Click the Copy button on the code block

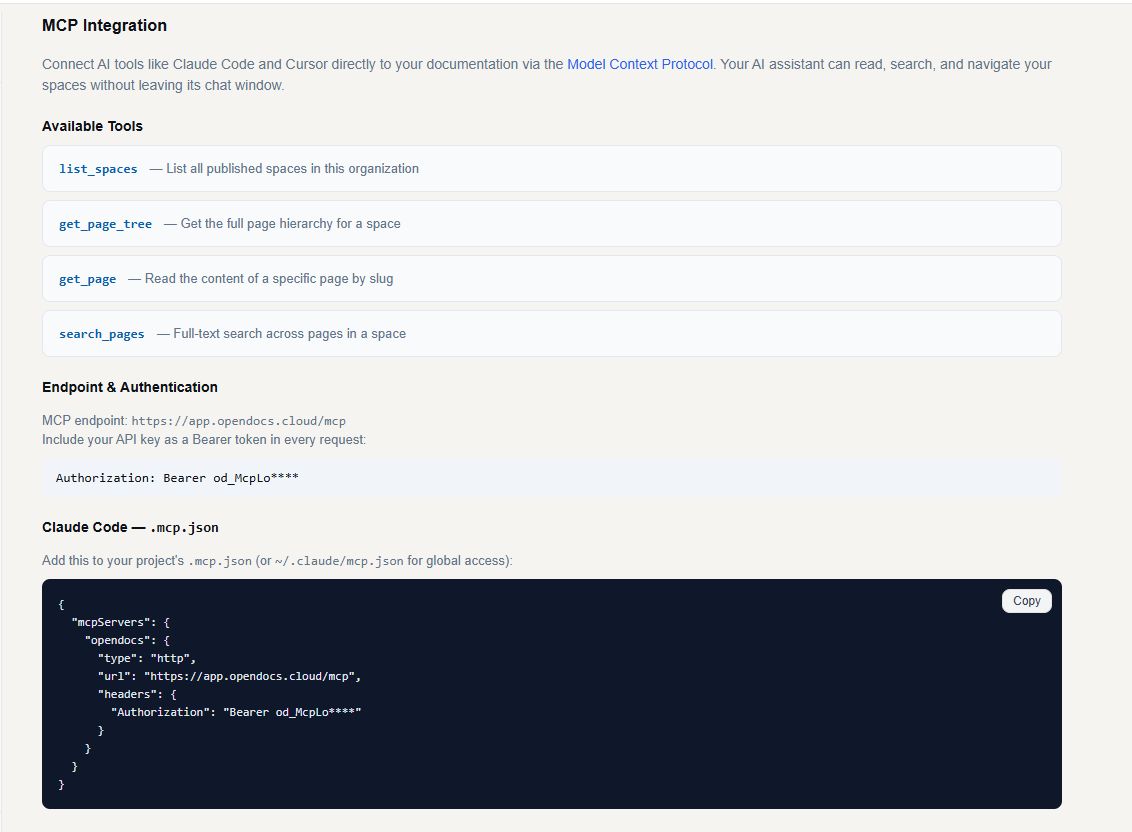coord(1026,600)
